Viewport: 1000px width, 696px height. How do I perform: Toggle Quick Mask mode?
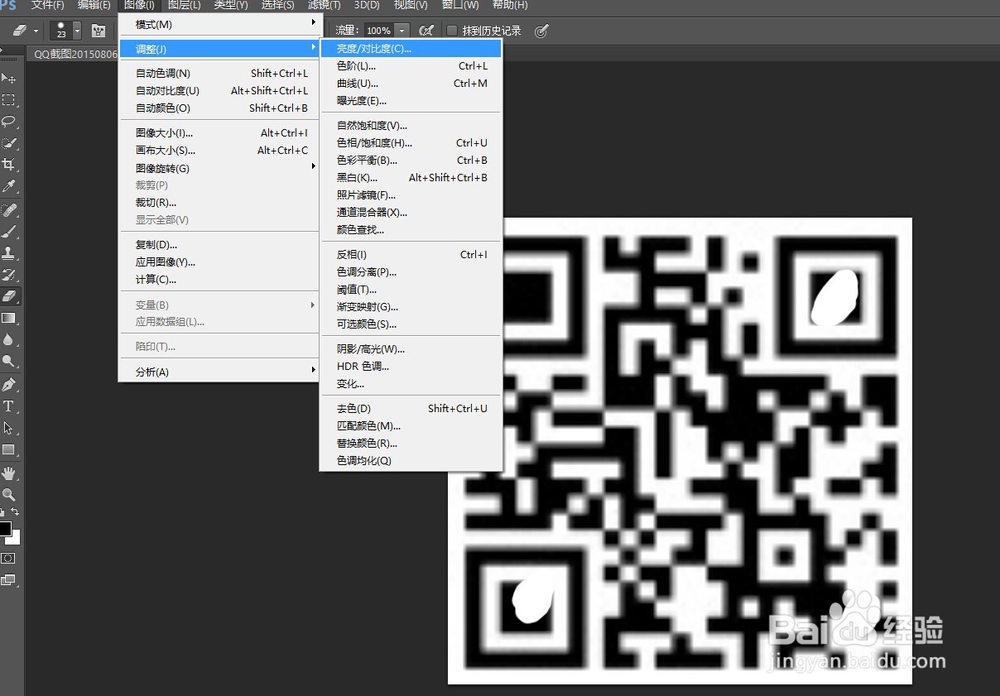(x=8, y=558)
